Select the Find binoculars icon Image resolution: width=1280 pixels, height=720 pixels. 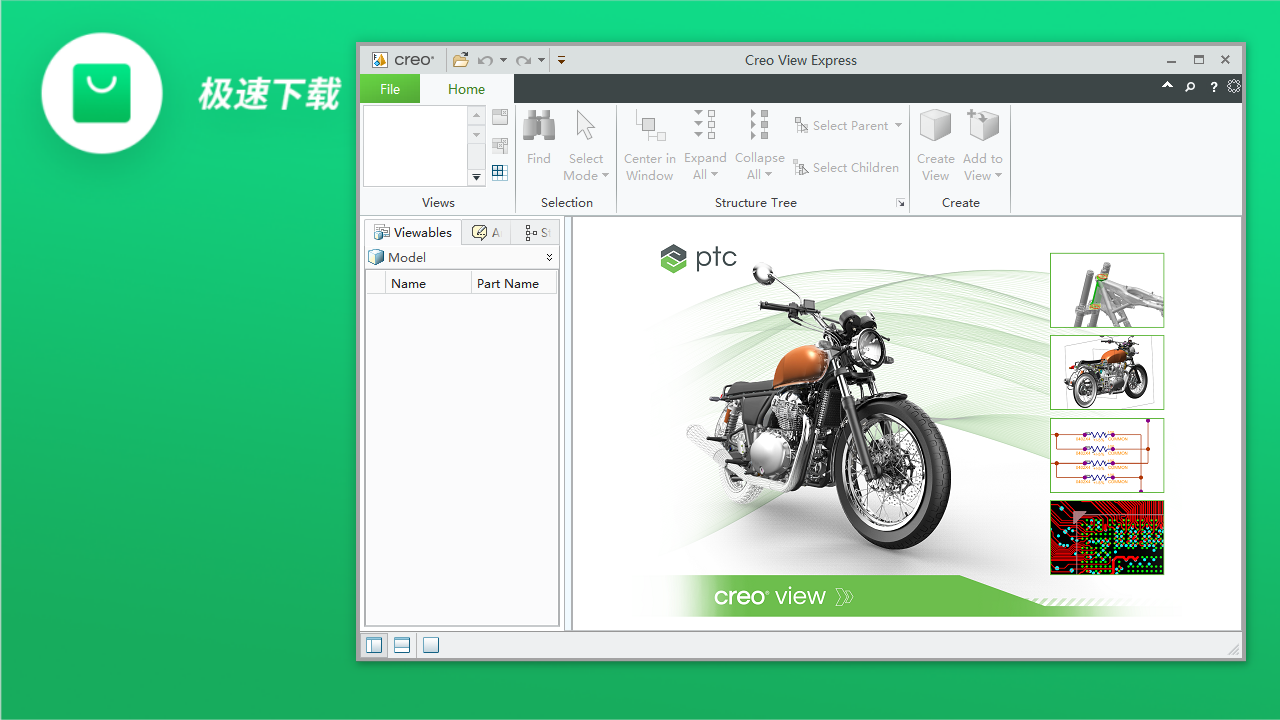pos(538,125)
